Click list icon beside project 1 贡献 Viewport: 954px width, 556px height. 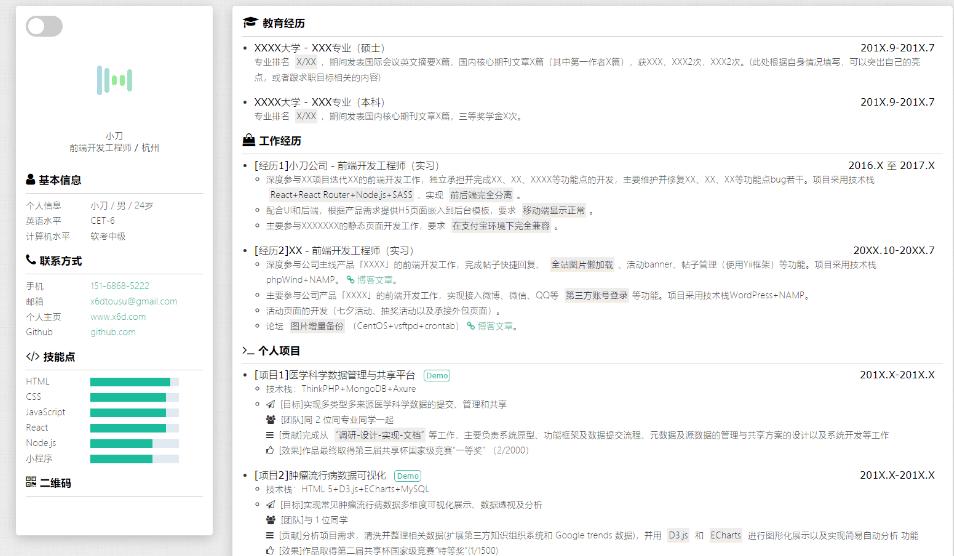[x=270, y=435]
